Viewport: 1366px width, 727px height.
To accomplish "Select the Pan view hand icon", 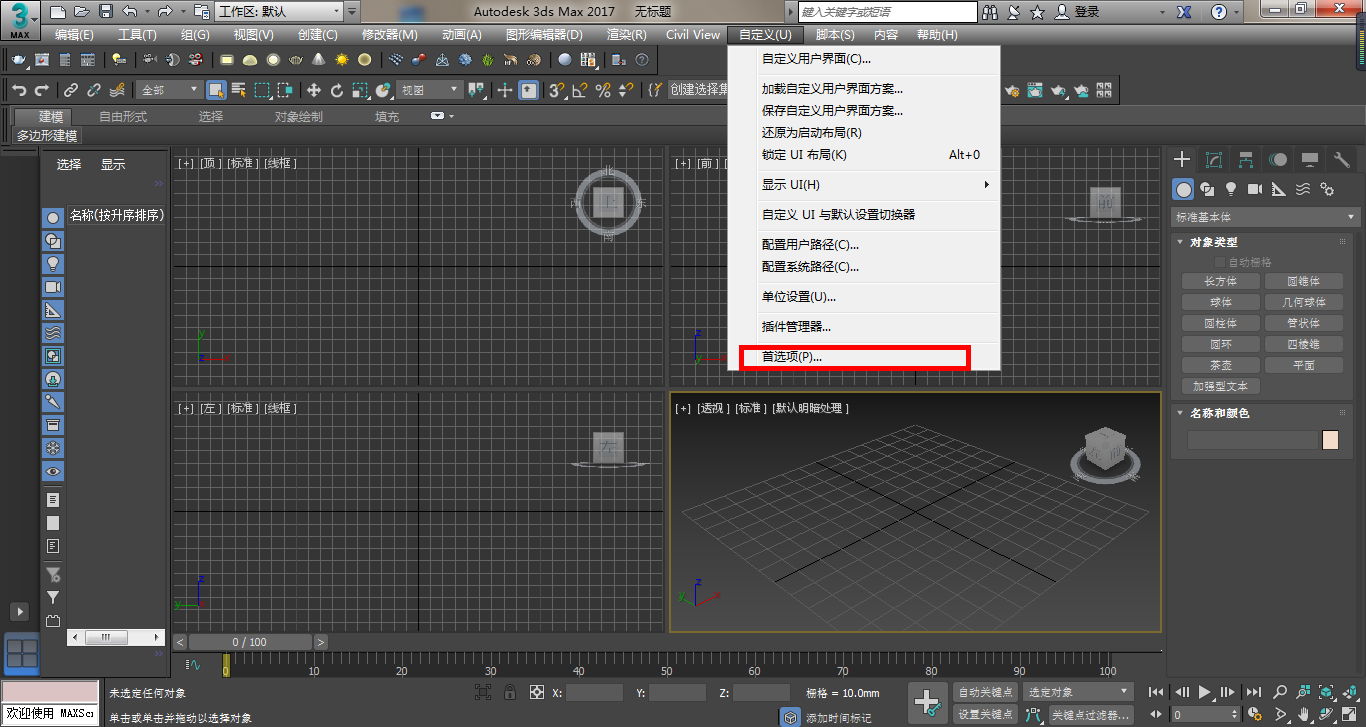I will (x=1303, y=714).
